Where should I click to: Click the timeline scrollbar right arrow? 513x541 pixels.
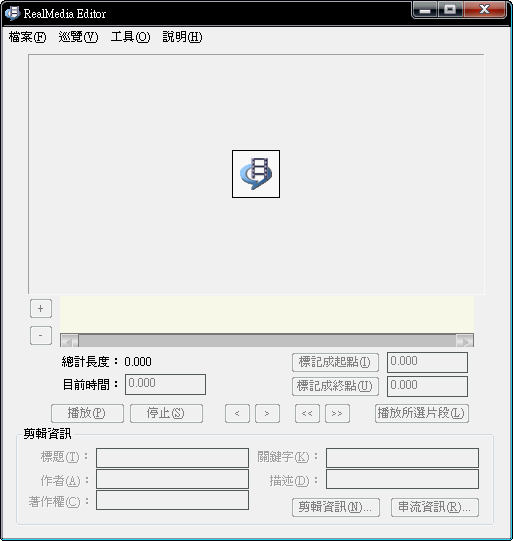[465, 341]
